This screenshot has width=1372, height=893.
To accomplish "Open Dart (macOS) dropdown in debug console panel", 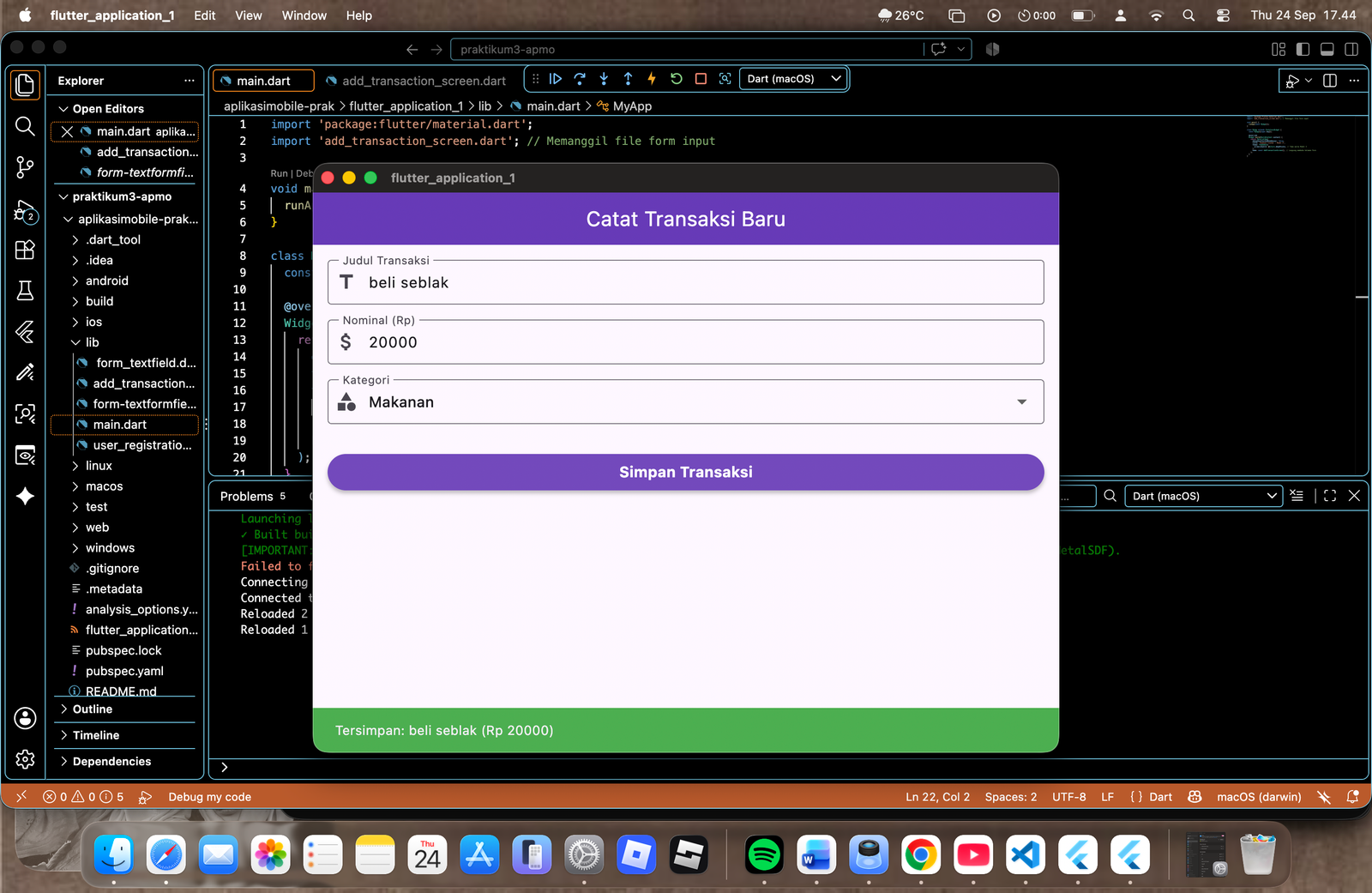I will [x=1203, y=496].
